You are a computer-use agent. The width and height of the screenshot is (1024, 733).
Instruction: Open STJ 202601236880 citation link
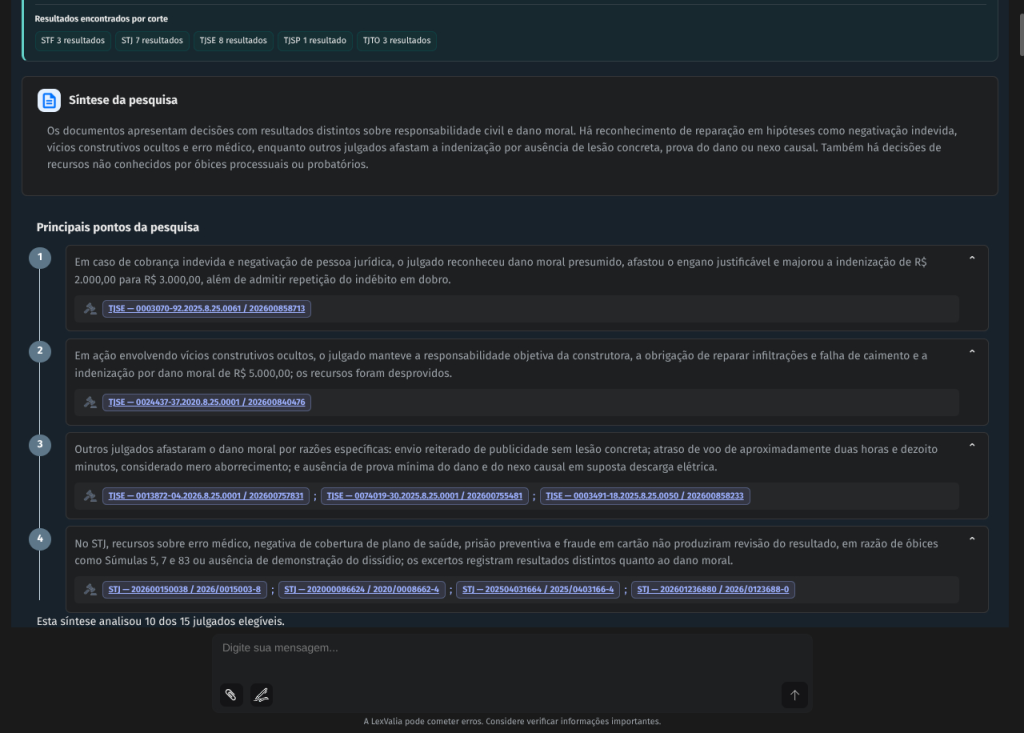point(713,589)
